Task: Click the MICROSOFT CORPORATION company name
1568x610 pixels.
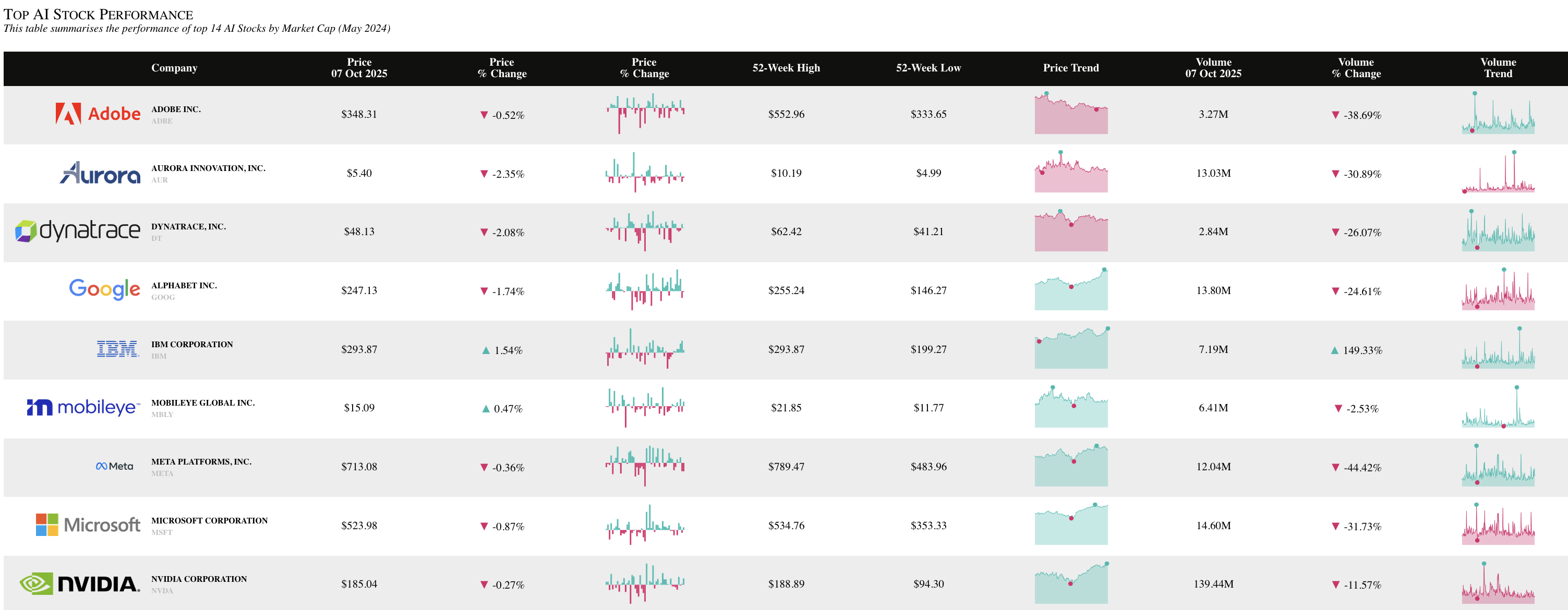Action: (209, 520)
